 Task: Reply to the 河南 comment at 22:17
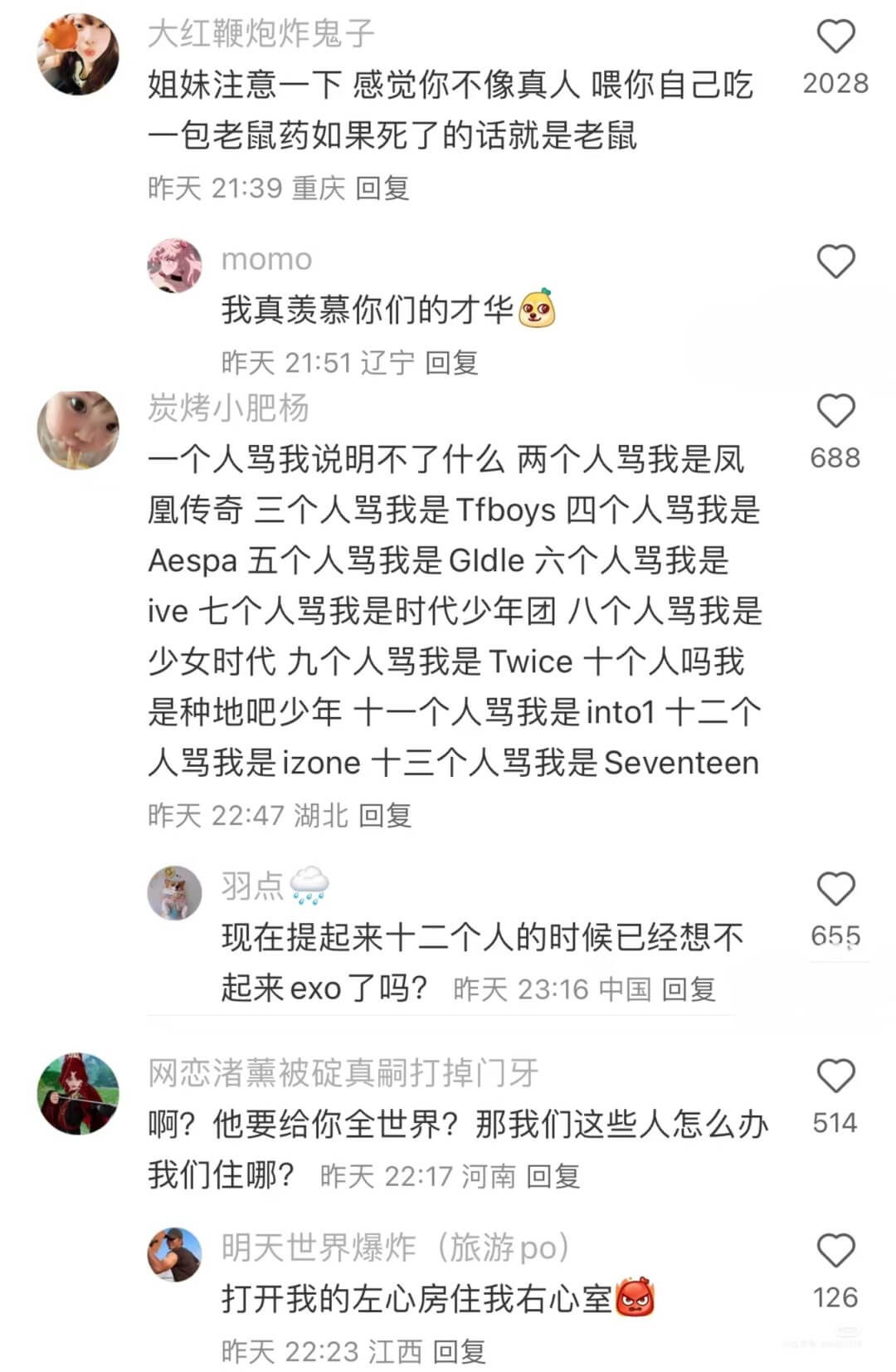click(x=553, y=1175)
